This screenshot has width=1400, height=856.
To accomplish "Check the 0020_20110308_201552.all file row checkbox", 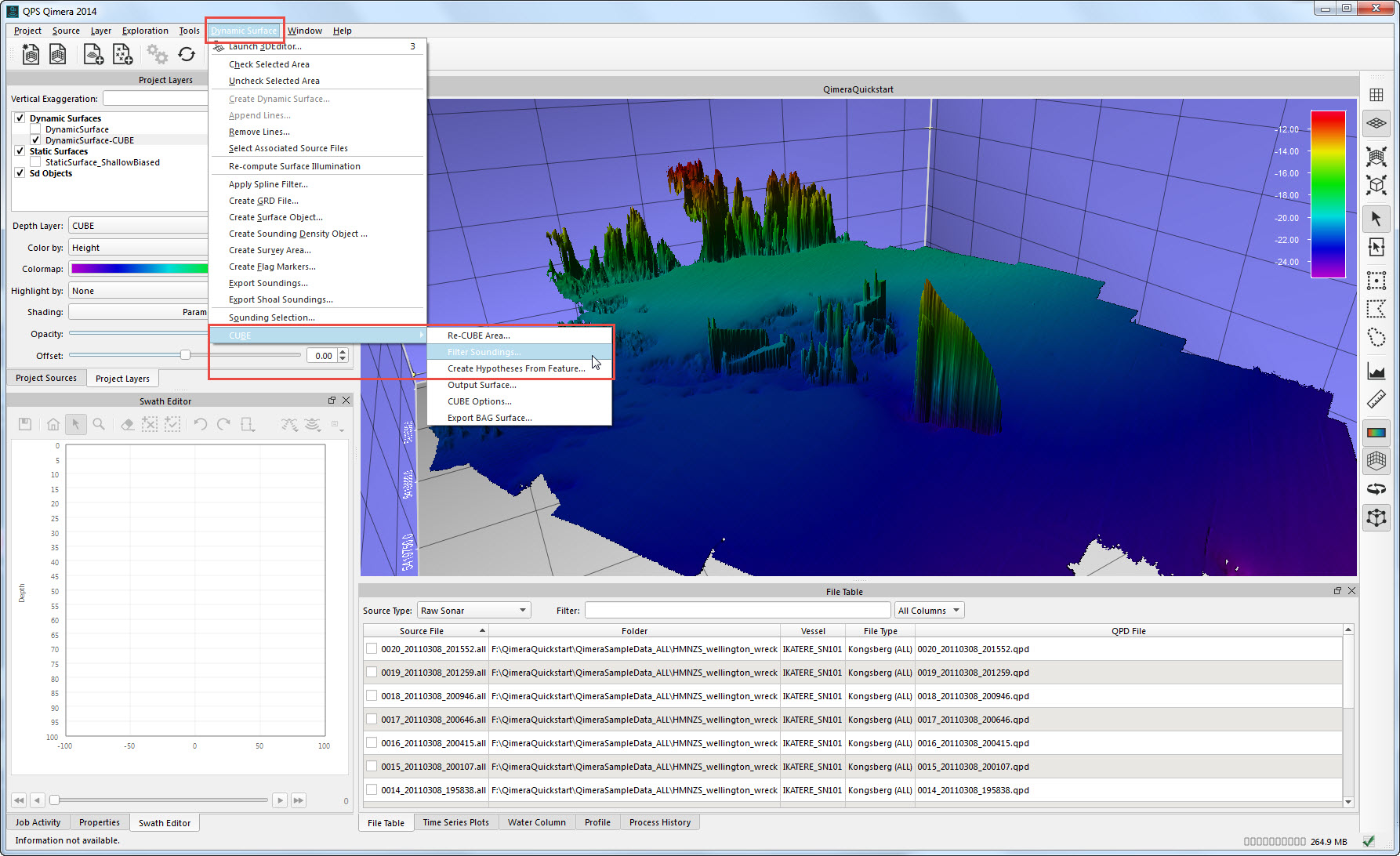I will 372,649.
